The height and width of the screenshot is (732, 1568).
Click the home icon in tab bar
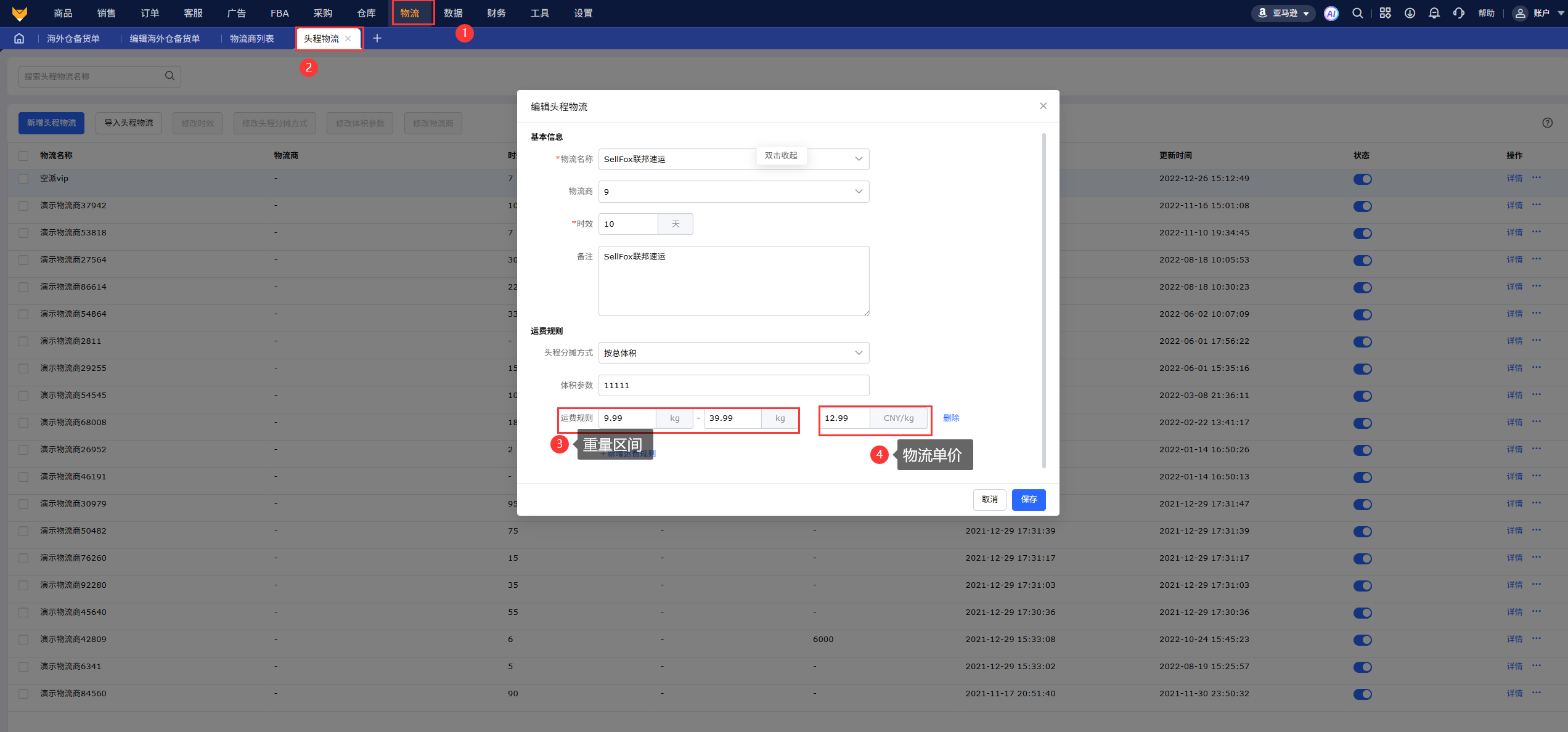[x=19, y=39]
